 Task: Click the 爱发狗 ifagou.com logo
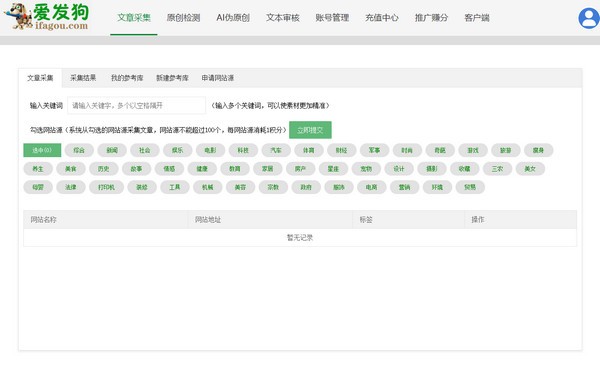[x=47, y=17]
